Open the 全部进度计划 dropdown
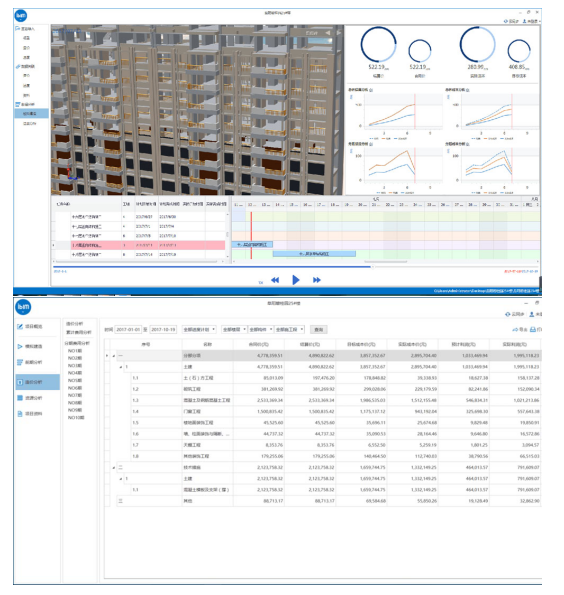 pos(199,329)
